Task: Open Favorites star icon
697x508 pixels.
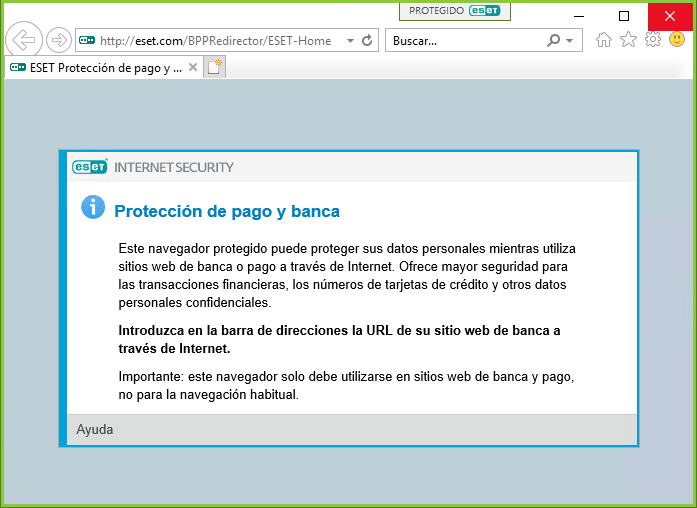Action: point(628,40)
